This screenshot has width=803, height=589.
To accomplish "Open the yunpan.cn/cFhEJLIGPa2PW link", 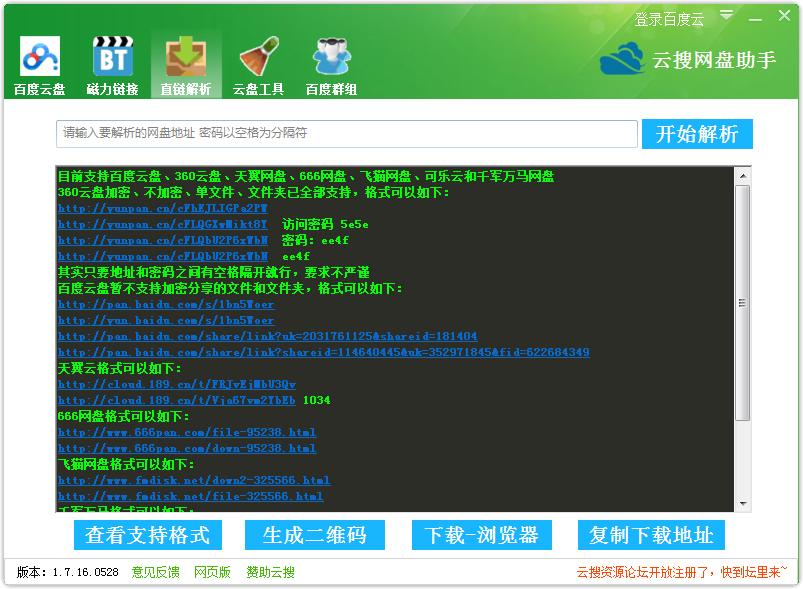I will 162,208.
